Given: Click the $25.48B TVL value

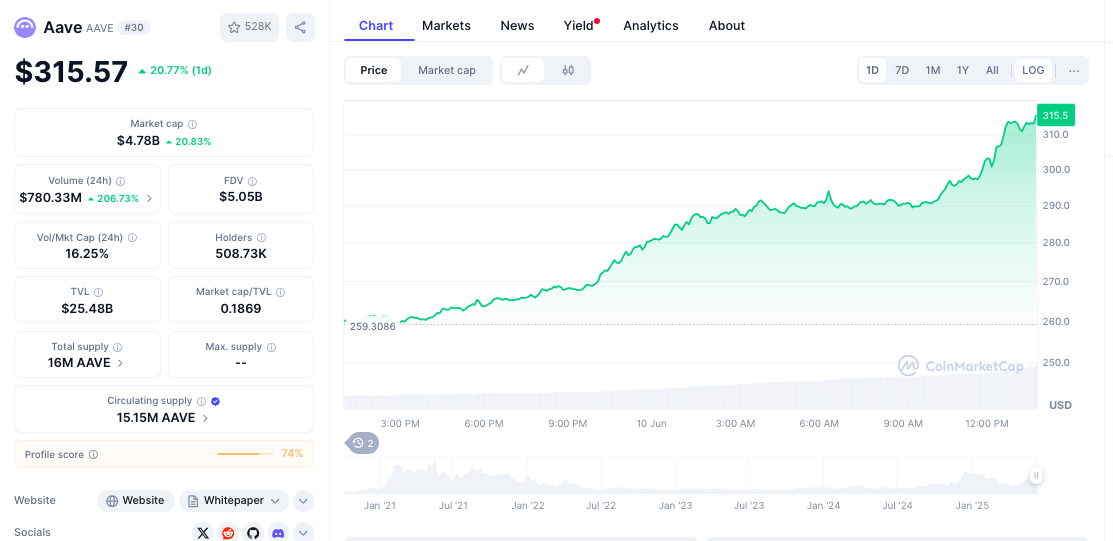Looking at the screenshot, I should pyautogui.click(x=87, y=309).
